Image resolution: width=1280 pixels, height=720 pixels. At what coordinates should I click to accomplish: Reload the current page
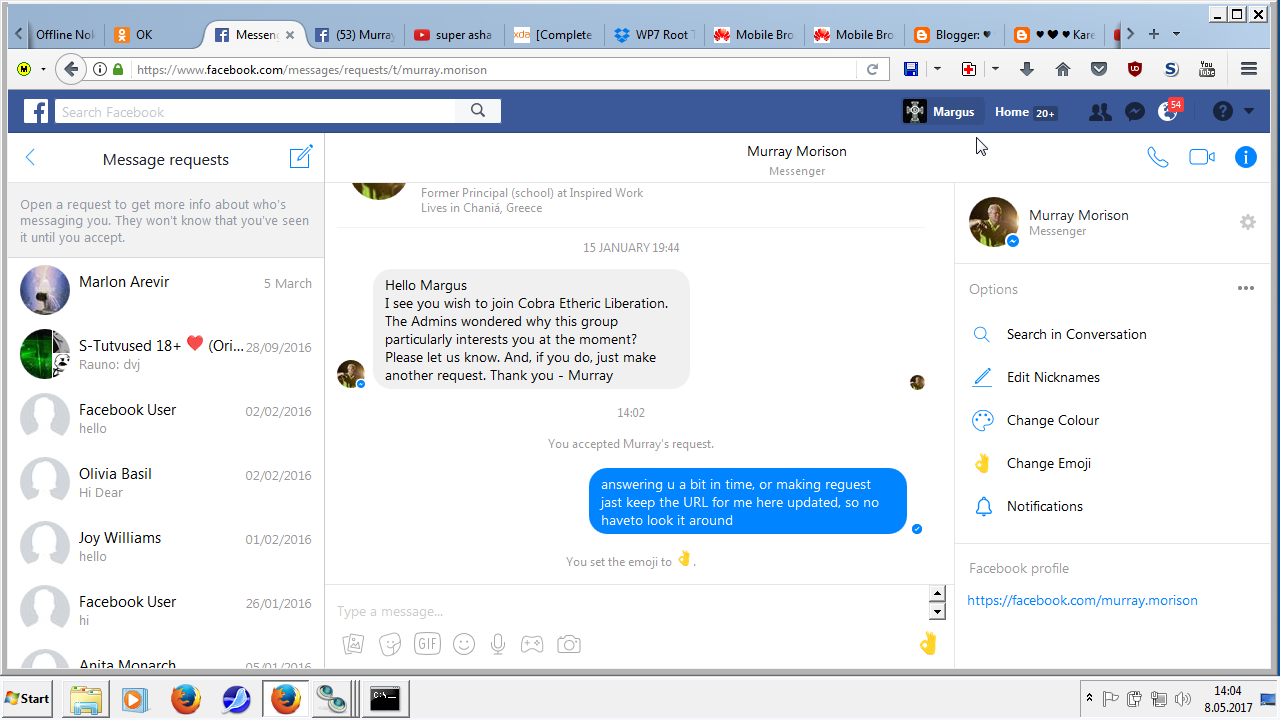point(872,69)
